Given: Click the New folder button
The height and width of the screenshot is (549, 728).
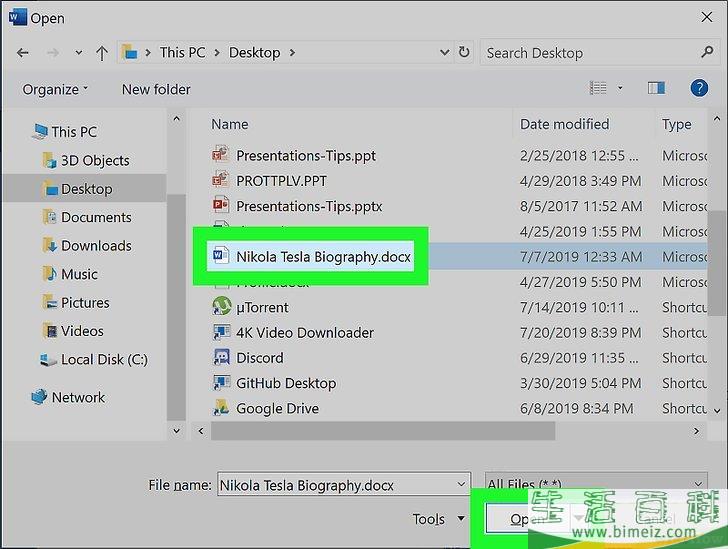Looking at the screenshot, I should (x=156, y=89).
